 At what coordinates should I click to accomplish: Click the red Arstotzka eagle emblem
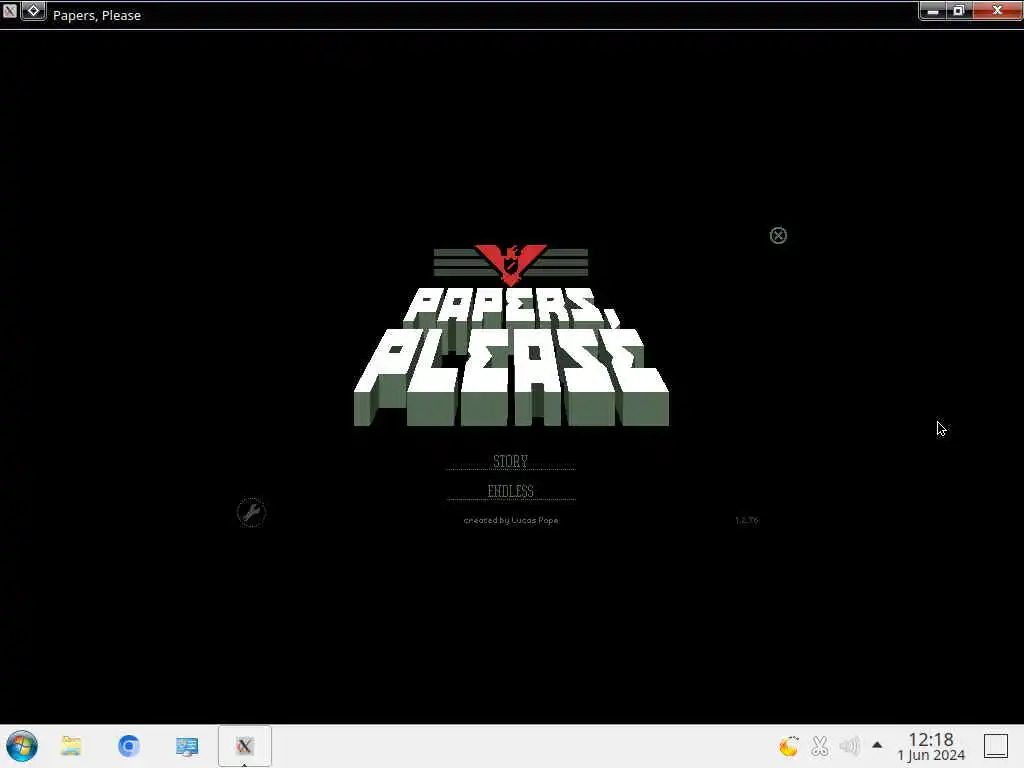coord(511,264)
